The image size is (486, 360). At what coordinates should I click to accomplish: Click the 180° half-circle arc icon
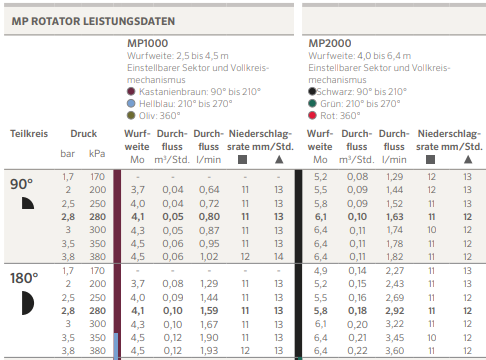point(28,303)
